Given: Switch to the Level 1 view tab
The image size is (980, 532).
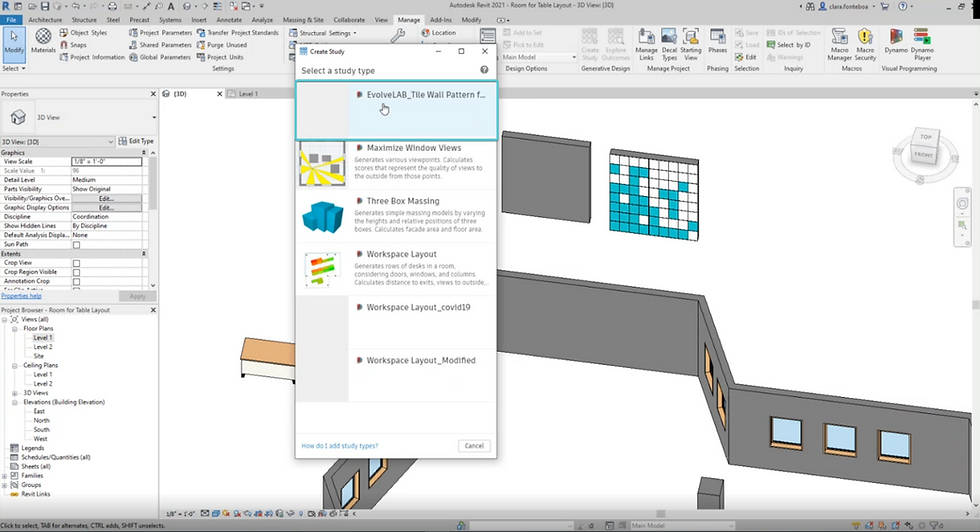Looking at the screenshot, I should [x=248, y=94].
